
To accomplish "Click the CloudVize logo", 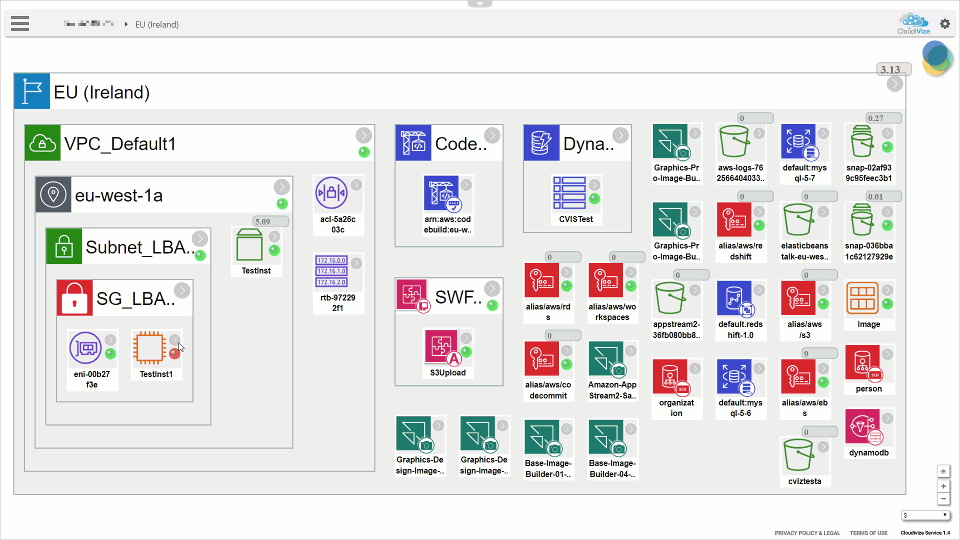I will 913,24.
